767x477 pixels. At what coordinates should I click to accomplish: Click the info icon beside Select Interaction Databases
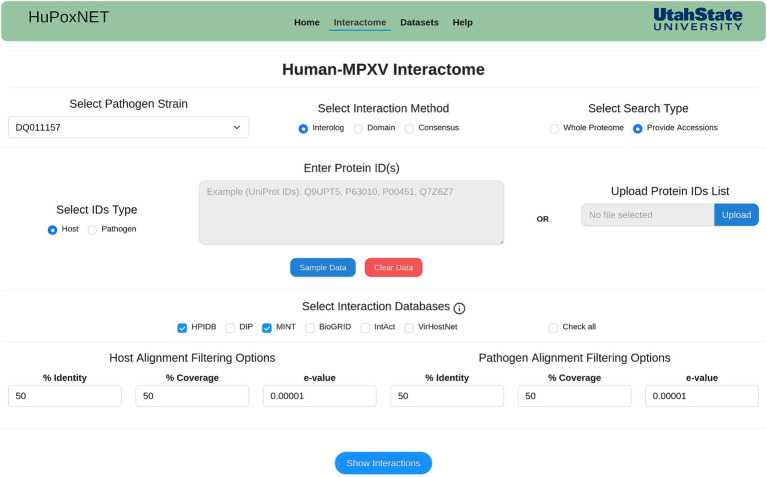(x=459, y=308)
